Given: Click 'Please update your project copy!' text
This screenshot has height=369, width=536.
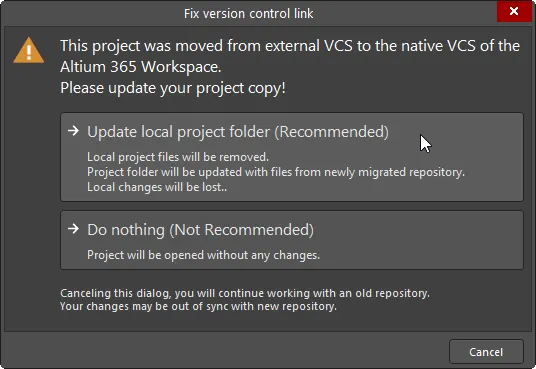Looking at the screenshot, I should pyautogui.click(x=173, y=88).
